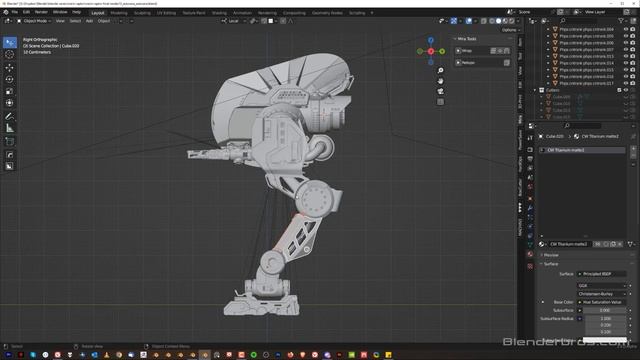Click the green Y axis gizmo
This screenshot has width=640, height=360.
tap(442, 51)
